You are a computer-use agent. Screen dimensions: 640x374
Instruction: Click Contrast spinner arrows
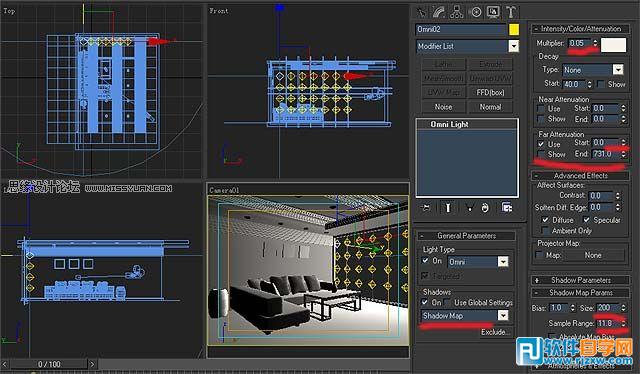coord(618,196)
